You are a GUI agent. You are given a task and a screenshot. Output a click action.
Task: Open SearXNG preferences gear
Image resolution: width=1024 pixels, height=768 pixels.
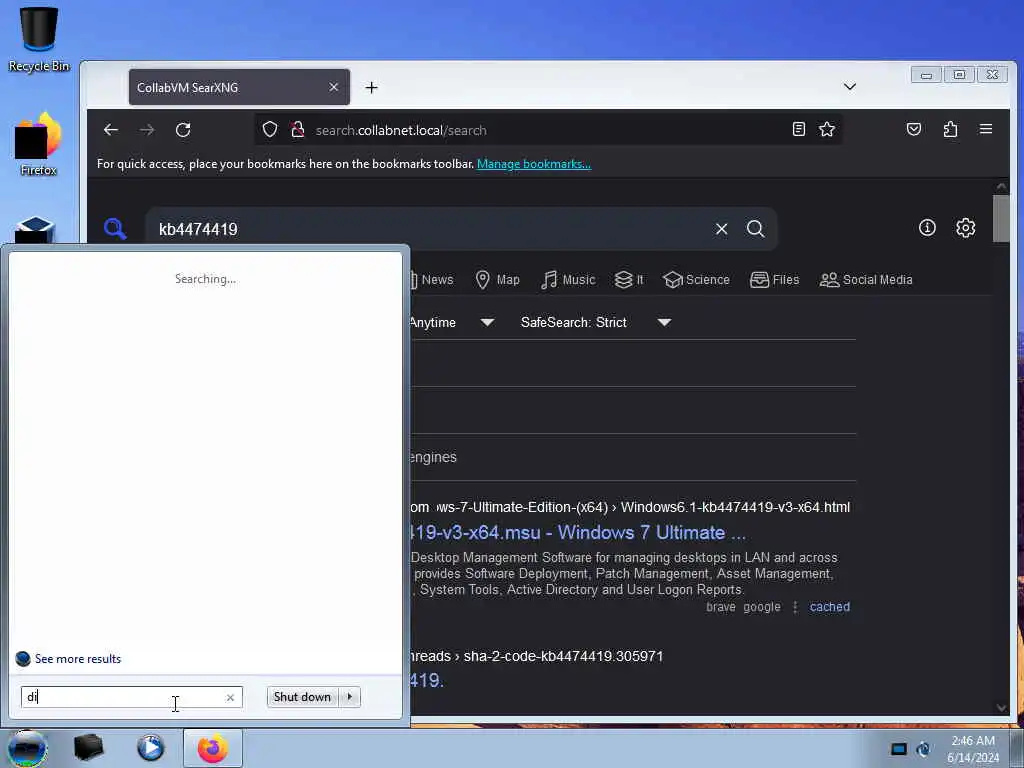[x=965, y=228]
